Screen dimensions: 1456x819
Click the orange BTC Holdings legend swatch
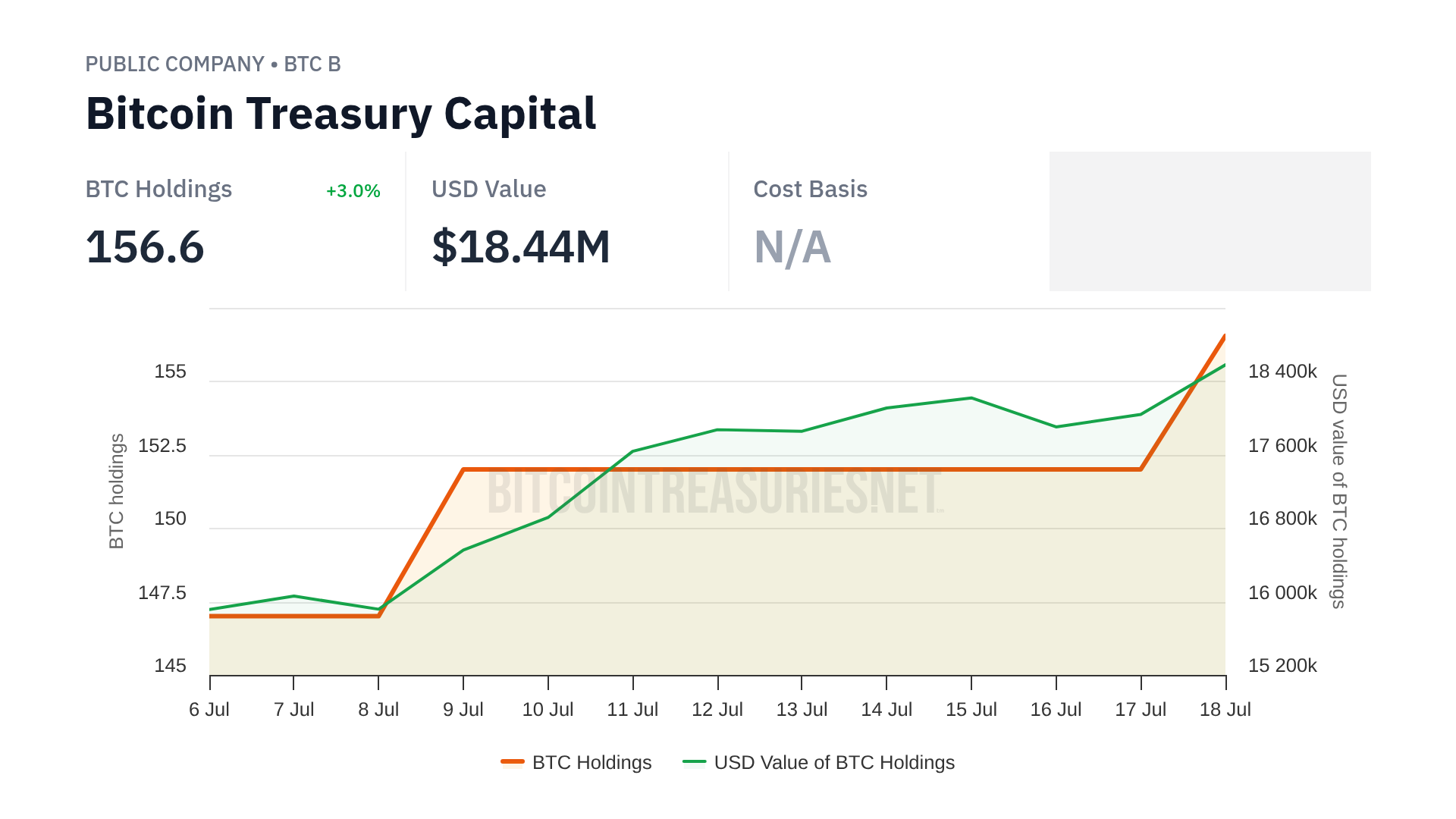[513, 762]
